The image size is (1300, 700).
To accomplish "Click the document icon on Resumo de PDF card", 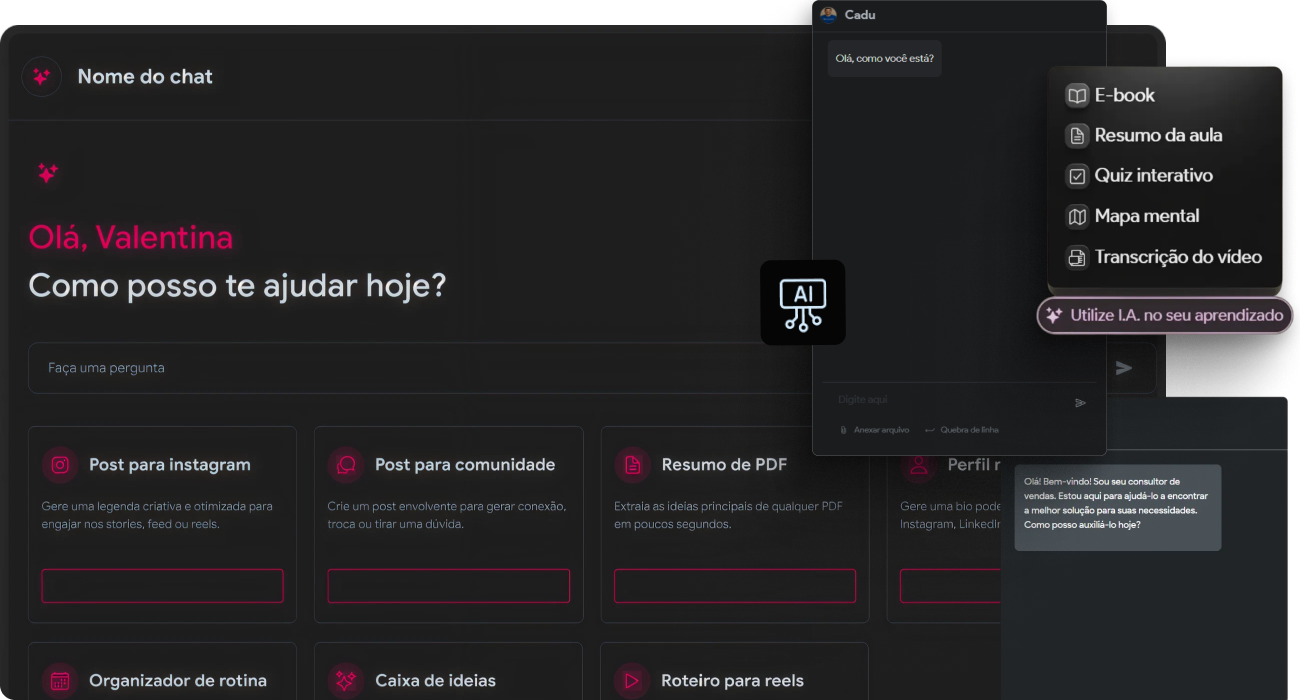I will [632, 465].
